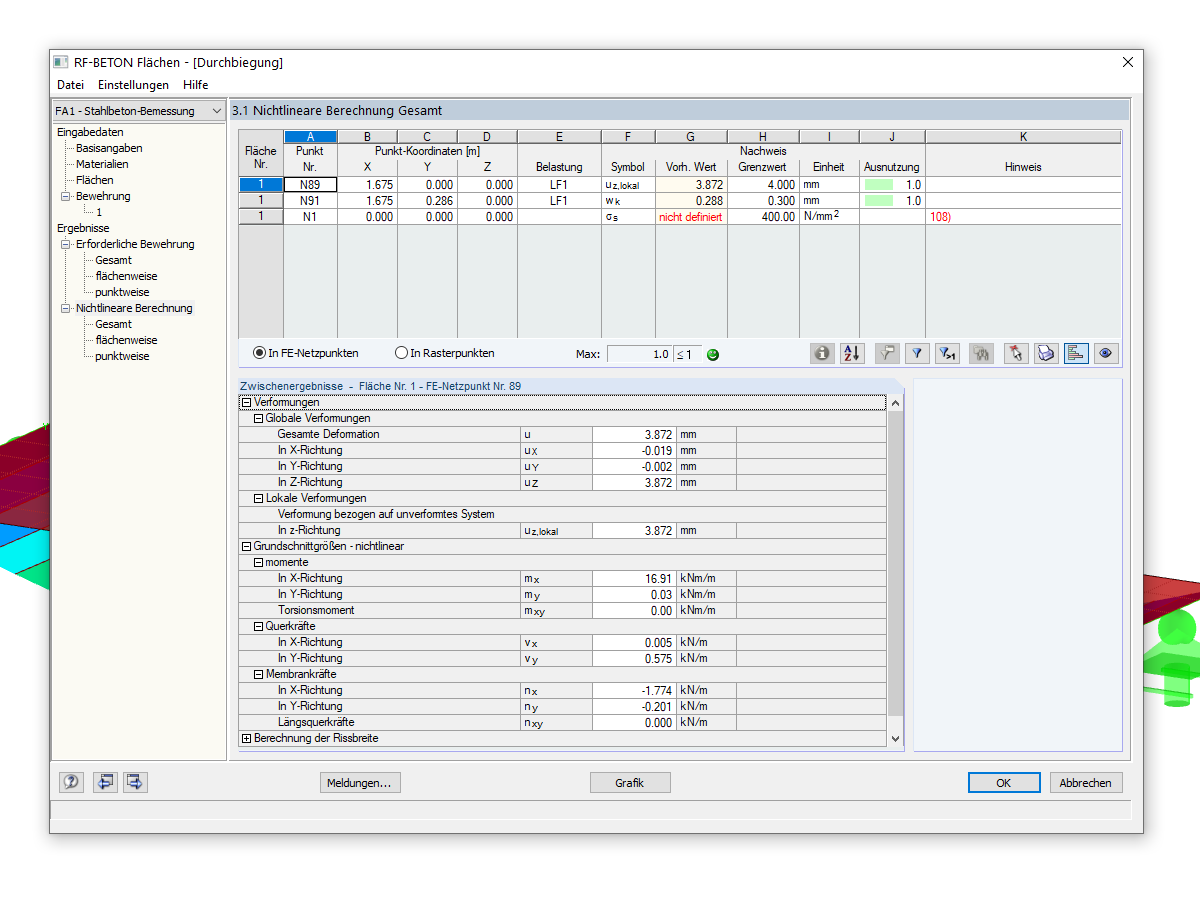Click the Vorh. Wert 0.288 cell
The width and height of the screenshot is (1200, 900).
(x=691, y=201)
